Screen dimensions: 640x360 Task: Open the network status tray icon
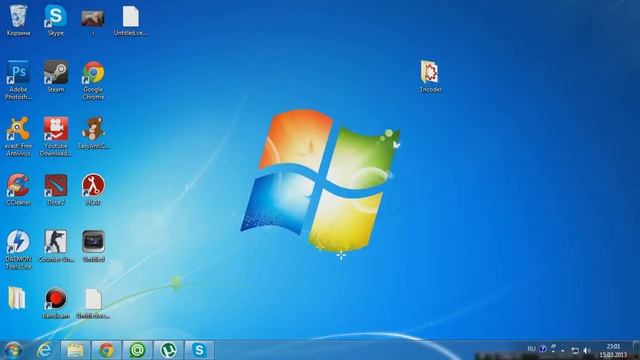[575, 350]
